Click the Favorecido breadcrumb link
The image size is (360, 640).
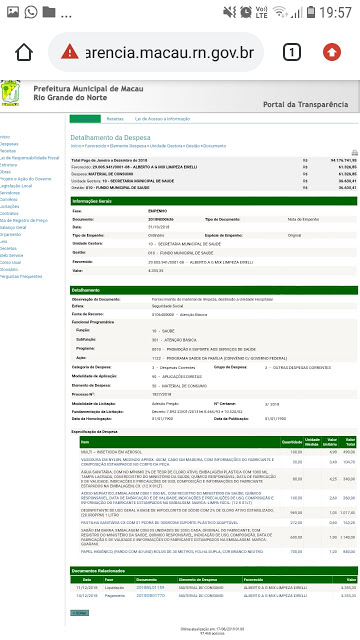[96, 146]
